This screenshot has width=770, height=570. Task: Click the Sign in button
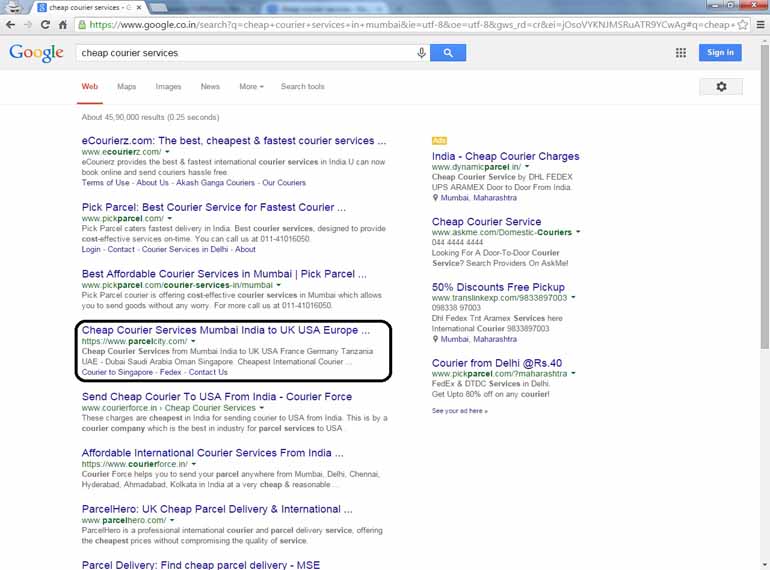pyautogui.click(x=720, y=53)
